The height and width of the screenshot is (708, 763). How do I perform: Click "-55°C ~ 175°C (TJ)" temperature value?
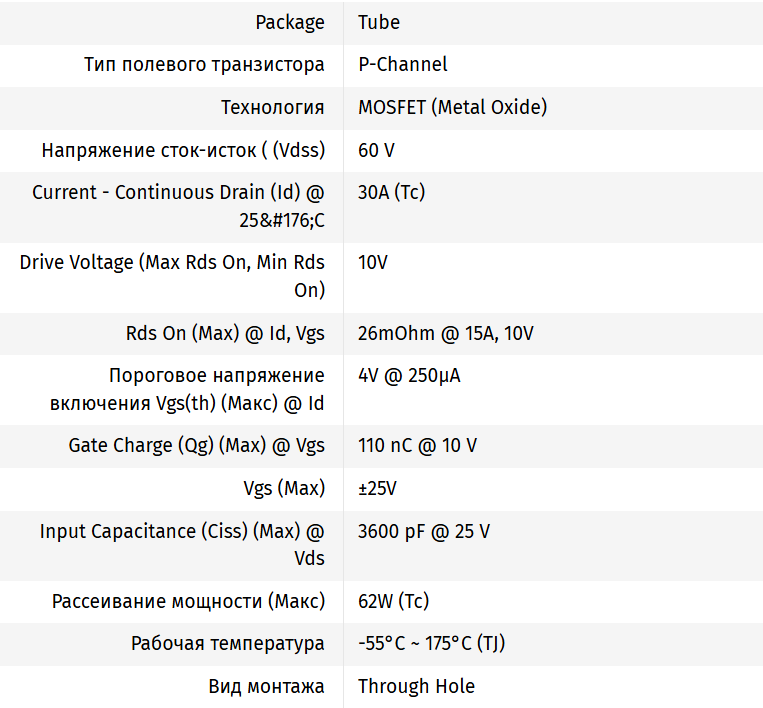pos(431,644)
